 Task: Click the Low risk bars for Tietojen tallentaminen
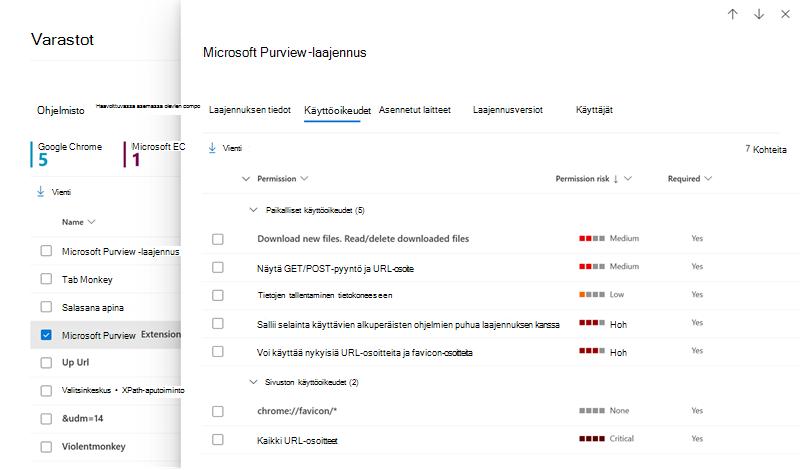coord(592,294)
